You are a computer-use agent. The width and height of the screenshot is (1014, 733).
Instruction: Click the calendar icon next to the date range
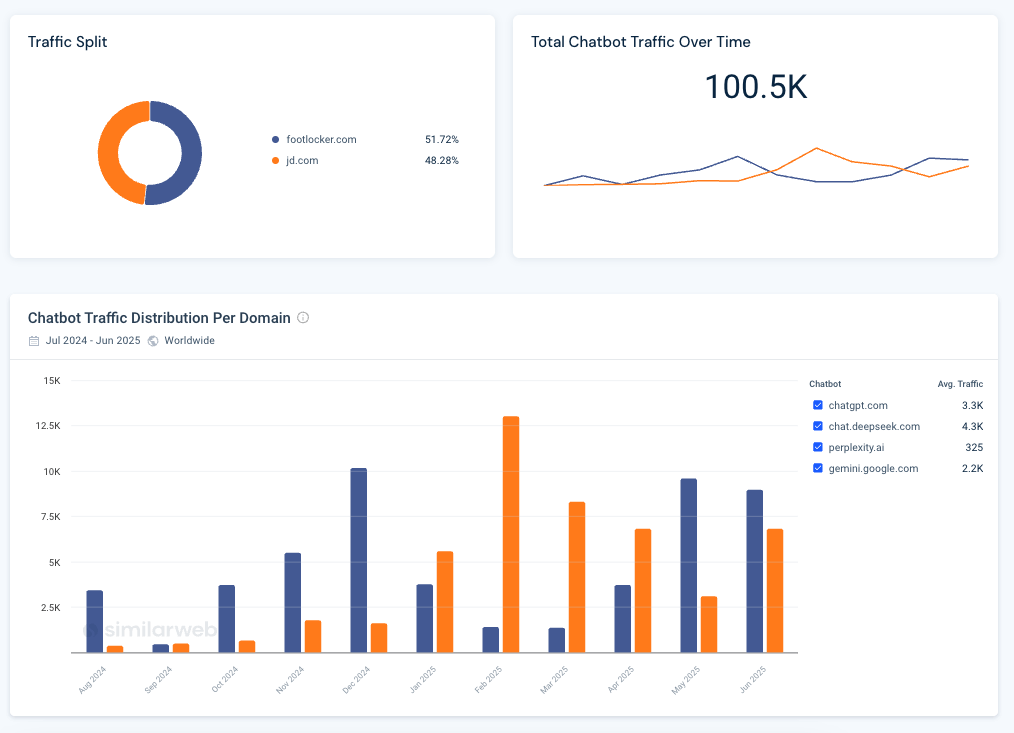tap(35, 341)
